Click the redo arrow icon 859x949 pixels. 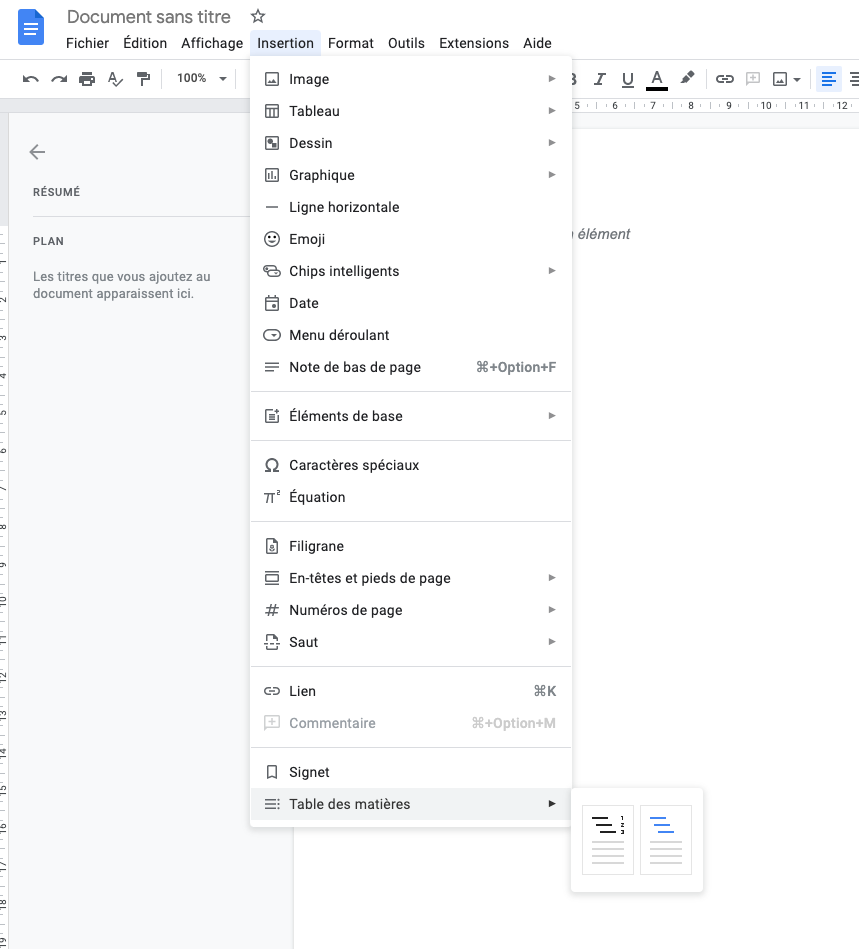(59, 79)
